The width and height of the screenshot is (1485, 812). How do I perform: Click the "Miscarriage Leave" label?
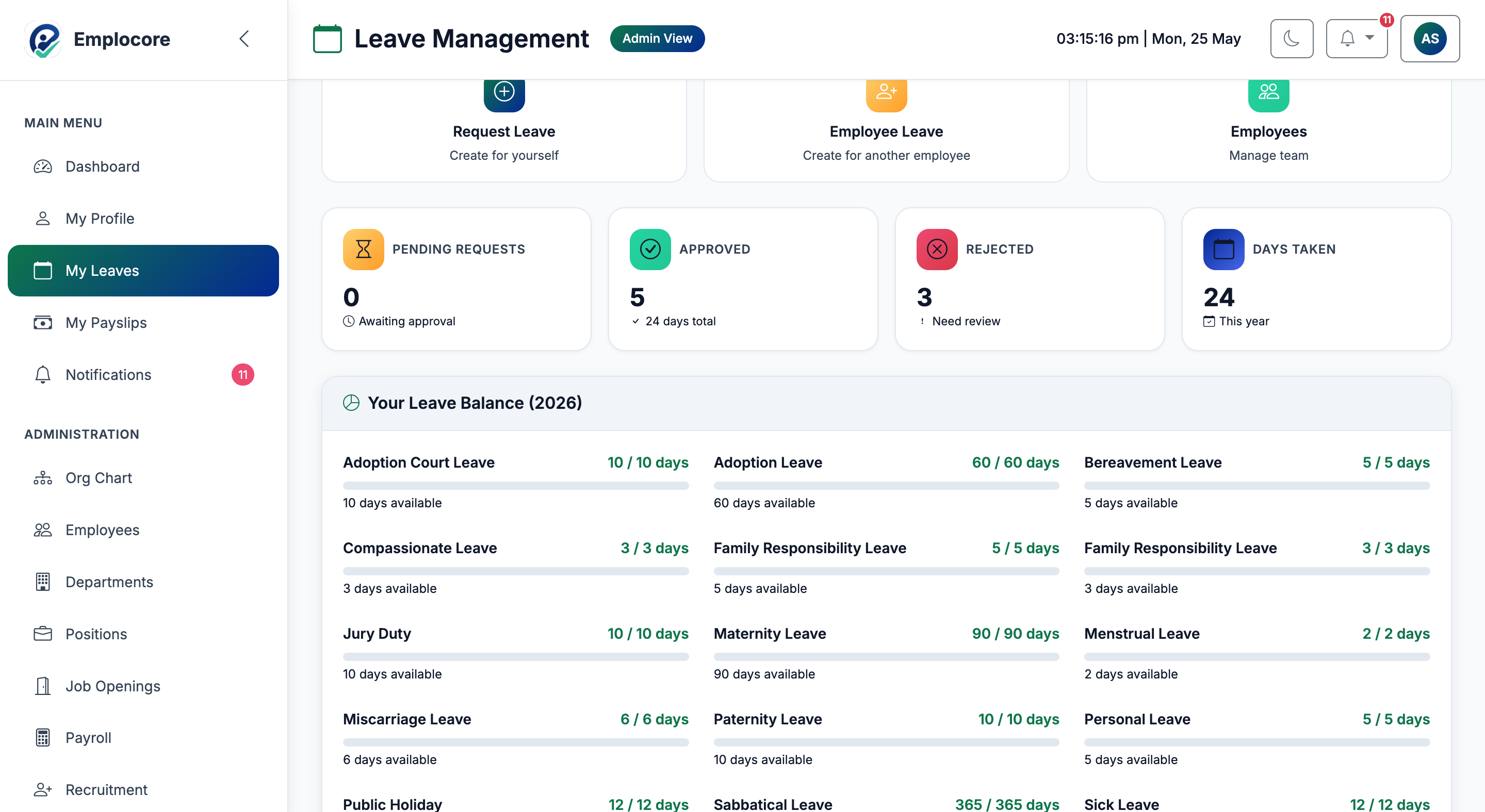[x=407, y=719]
